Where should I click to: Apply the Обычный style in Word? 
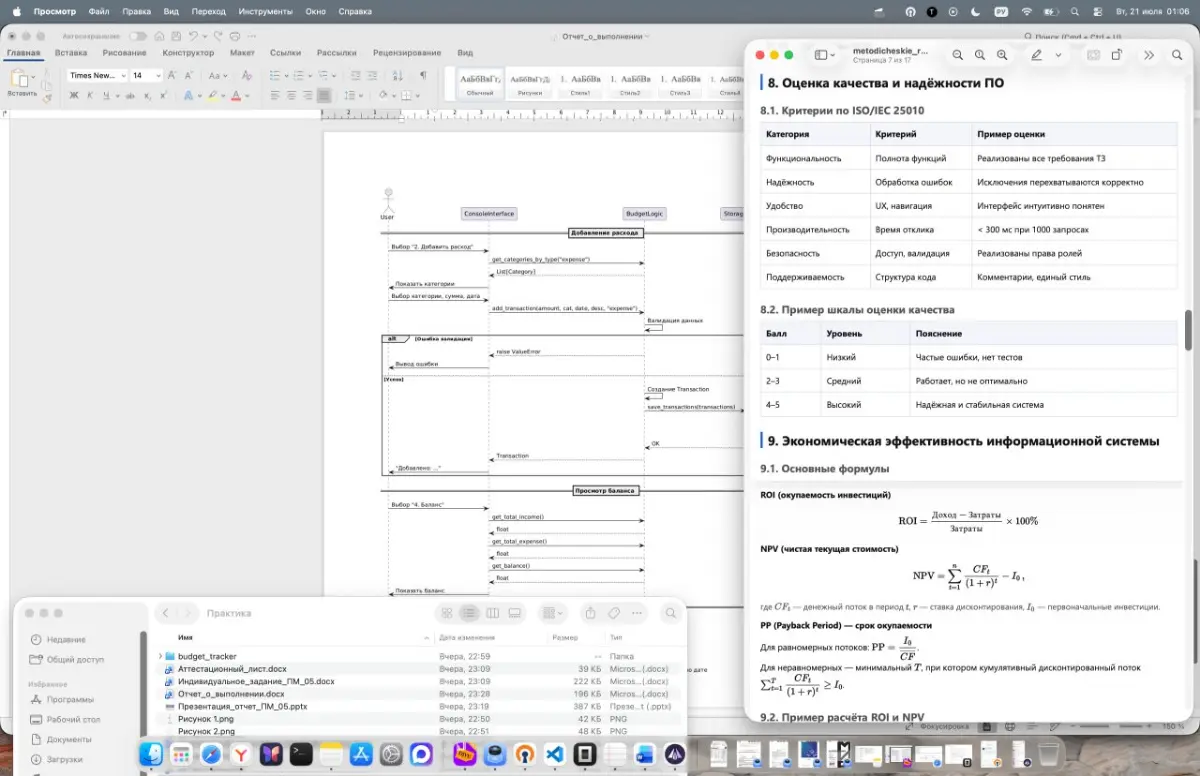480,83
